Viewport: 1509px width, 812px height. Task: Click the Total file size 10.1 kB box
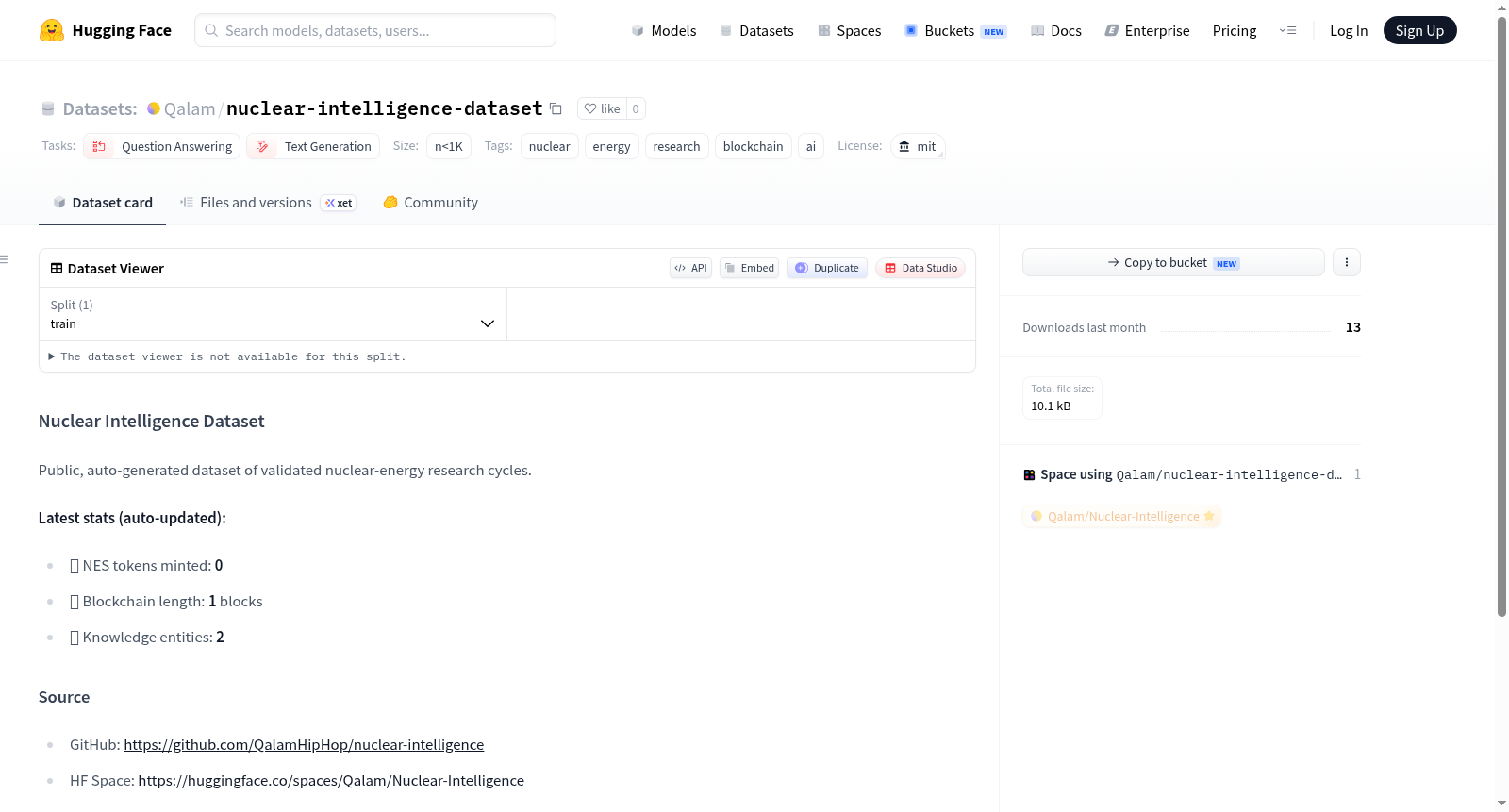click(x=1062, y=397)
